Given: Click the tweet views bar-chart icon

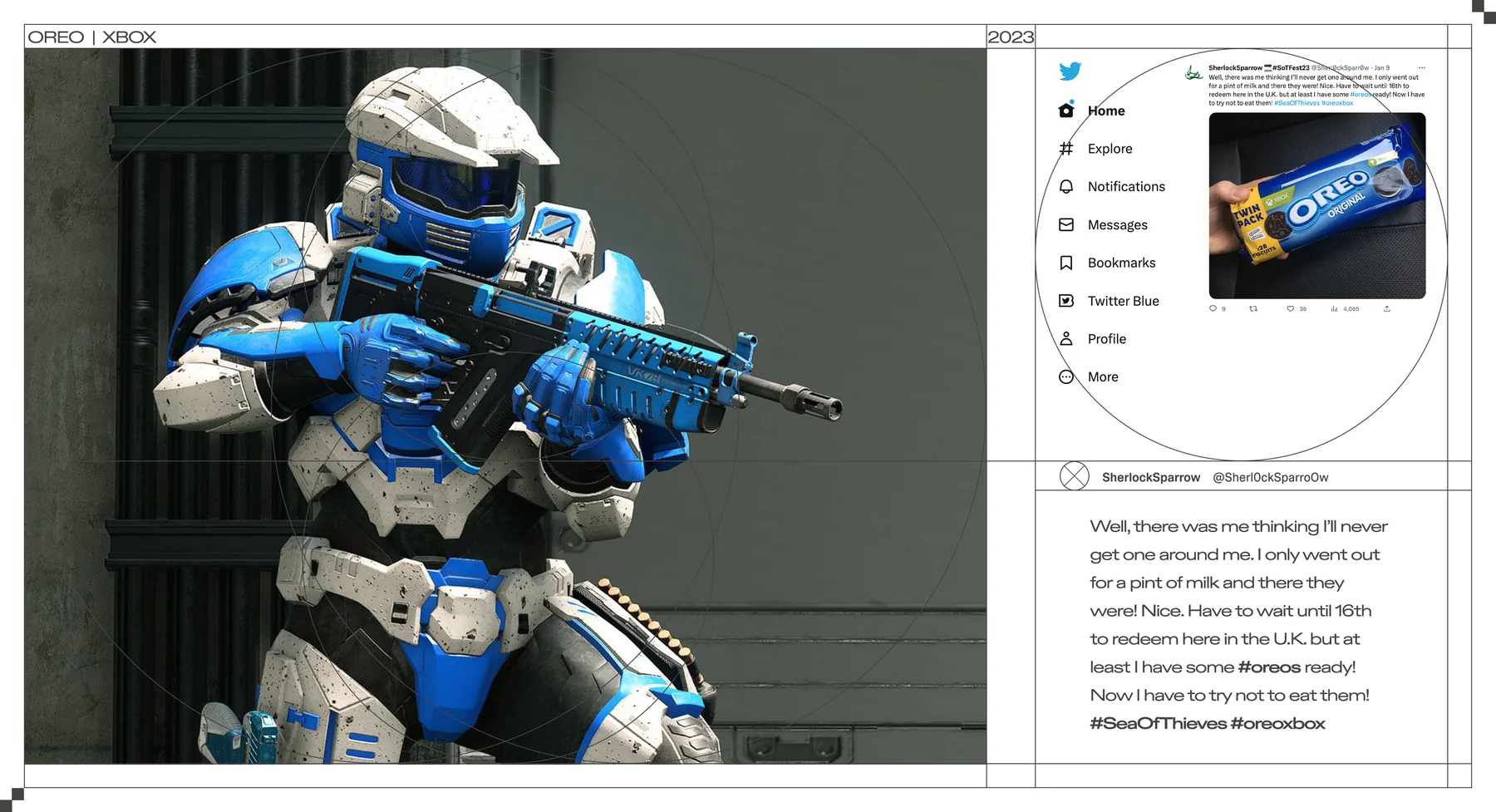Looking at the screenshot, I should [x=1334, y=308].
